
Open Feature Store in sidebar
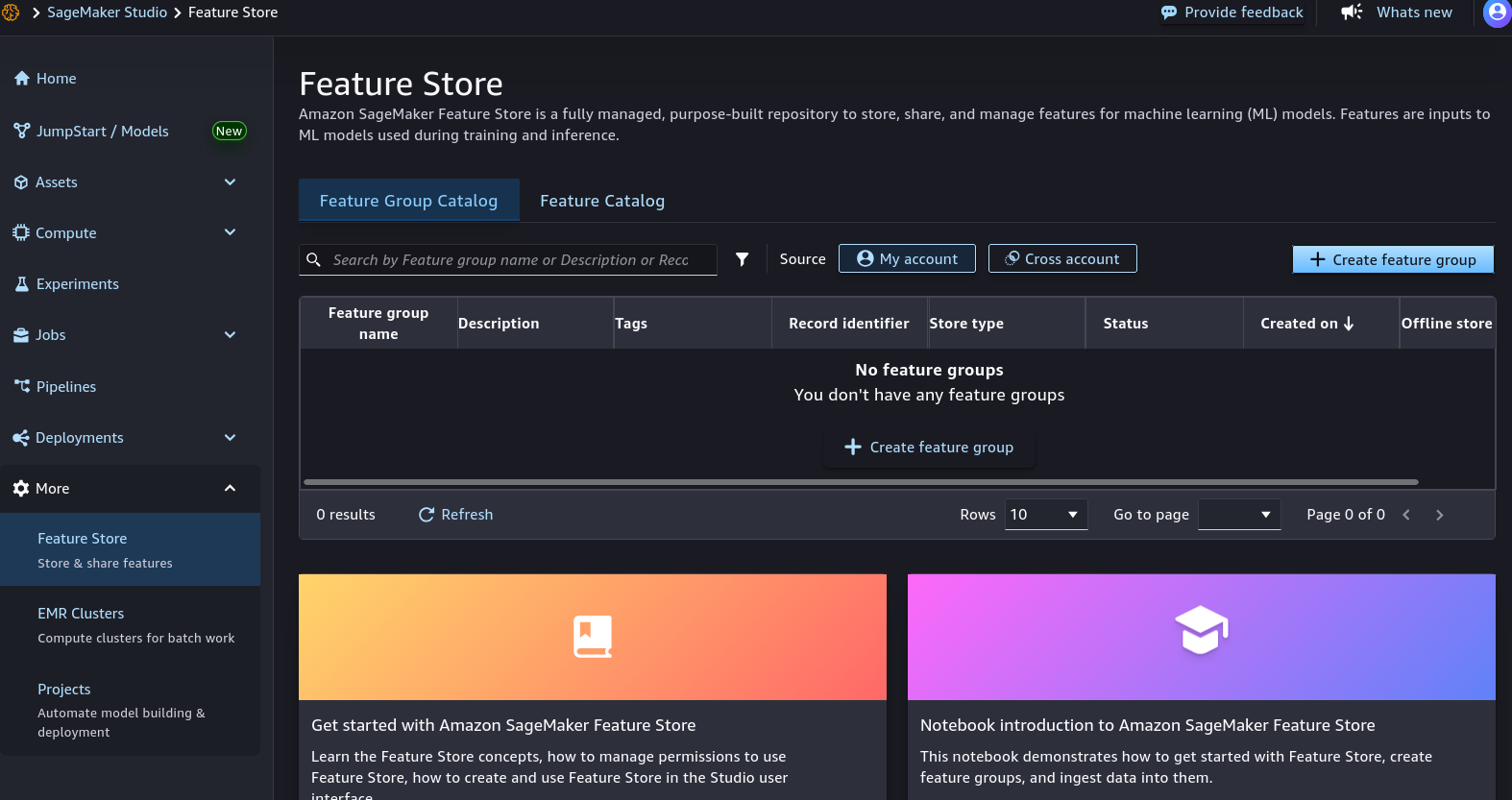131,549
